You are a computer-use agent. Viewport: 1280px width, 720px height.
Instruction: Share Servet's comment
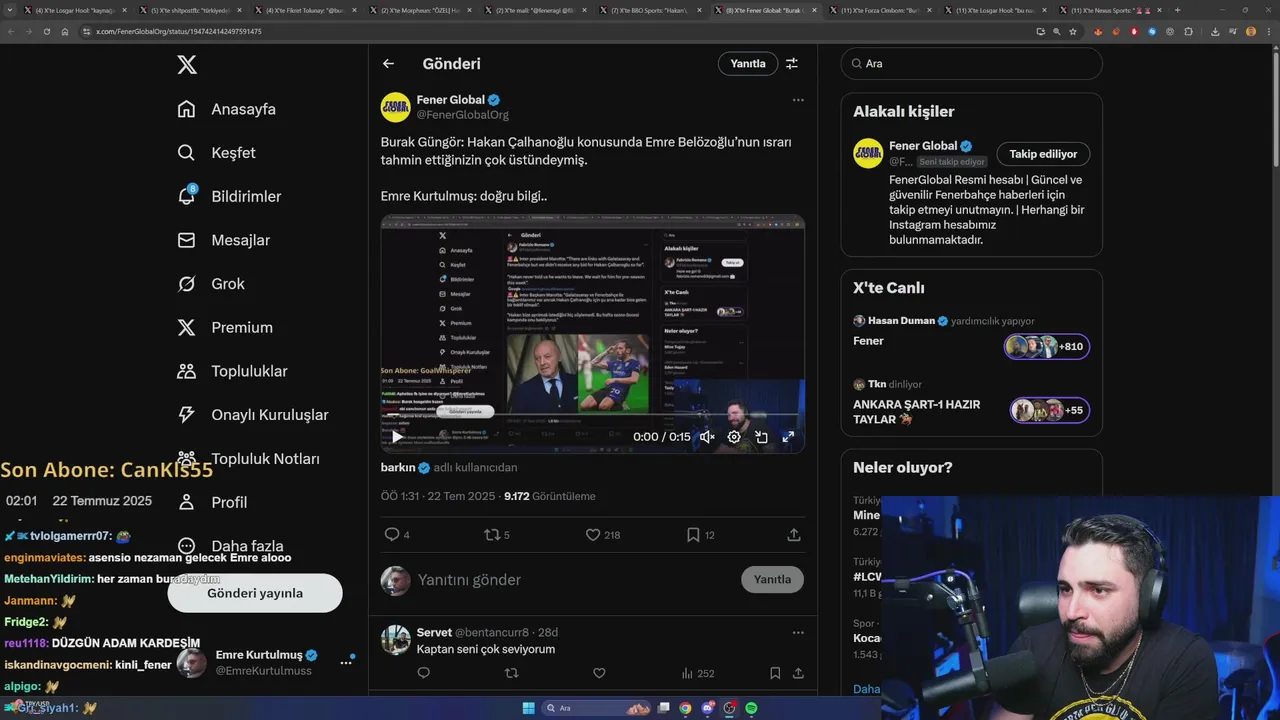click(x=798, y=673)
